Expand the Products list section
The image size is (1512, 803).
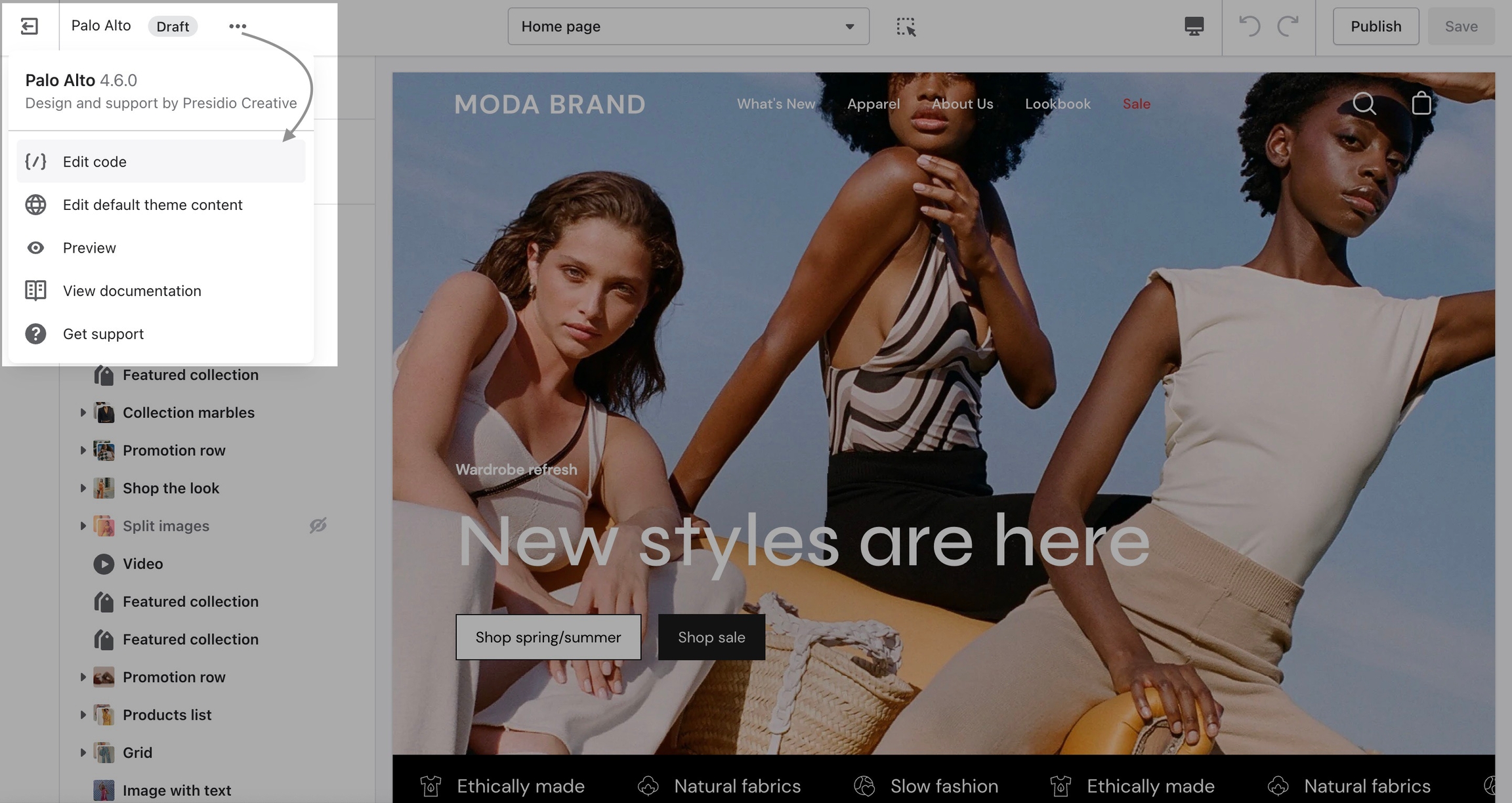pyautogui.click(x=83, y=714)
